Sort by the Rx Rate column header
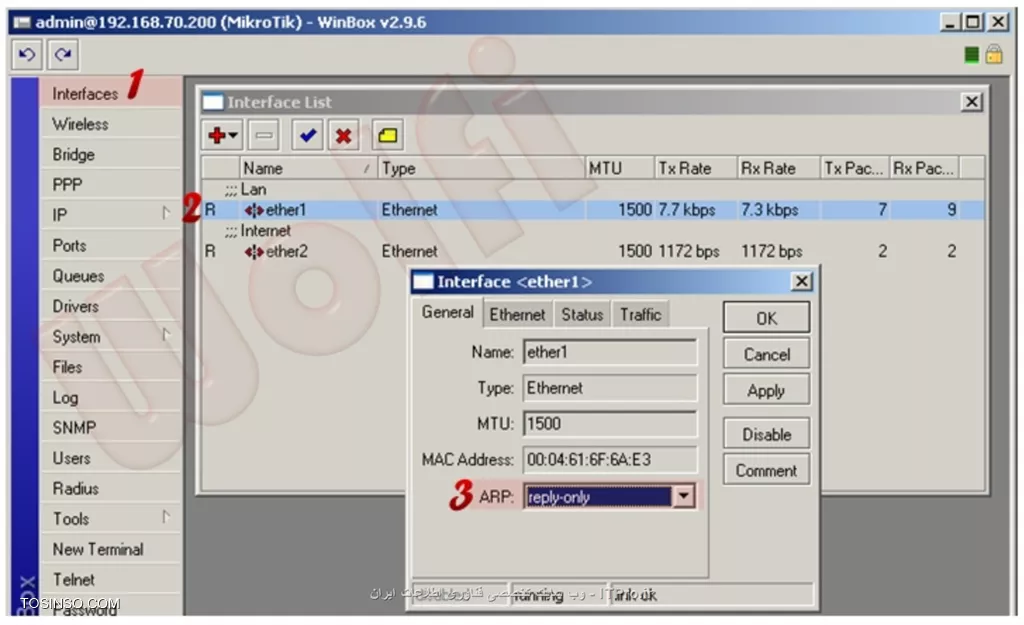Viewport: 1024px width, 625px height. (x=778, y=168)
